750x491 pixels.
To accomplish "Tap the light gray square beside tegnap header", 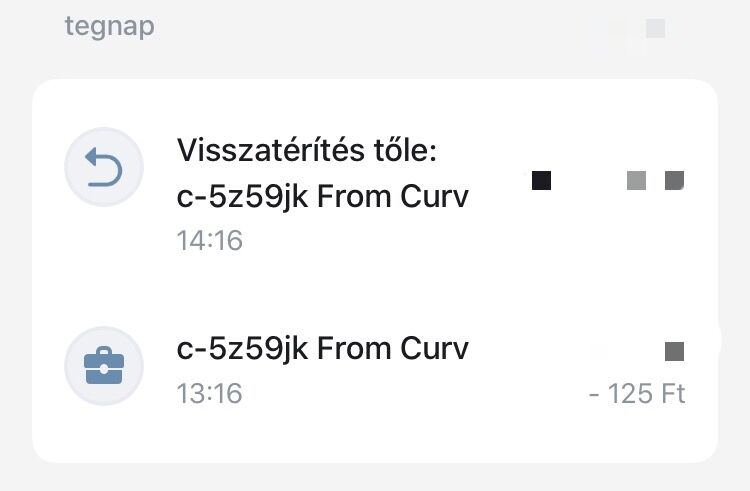I will coord(655,28).
